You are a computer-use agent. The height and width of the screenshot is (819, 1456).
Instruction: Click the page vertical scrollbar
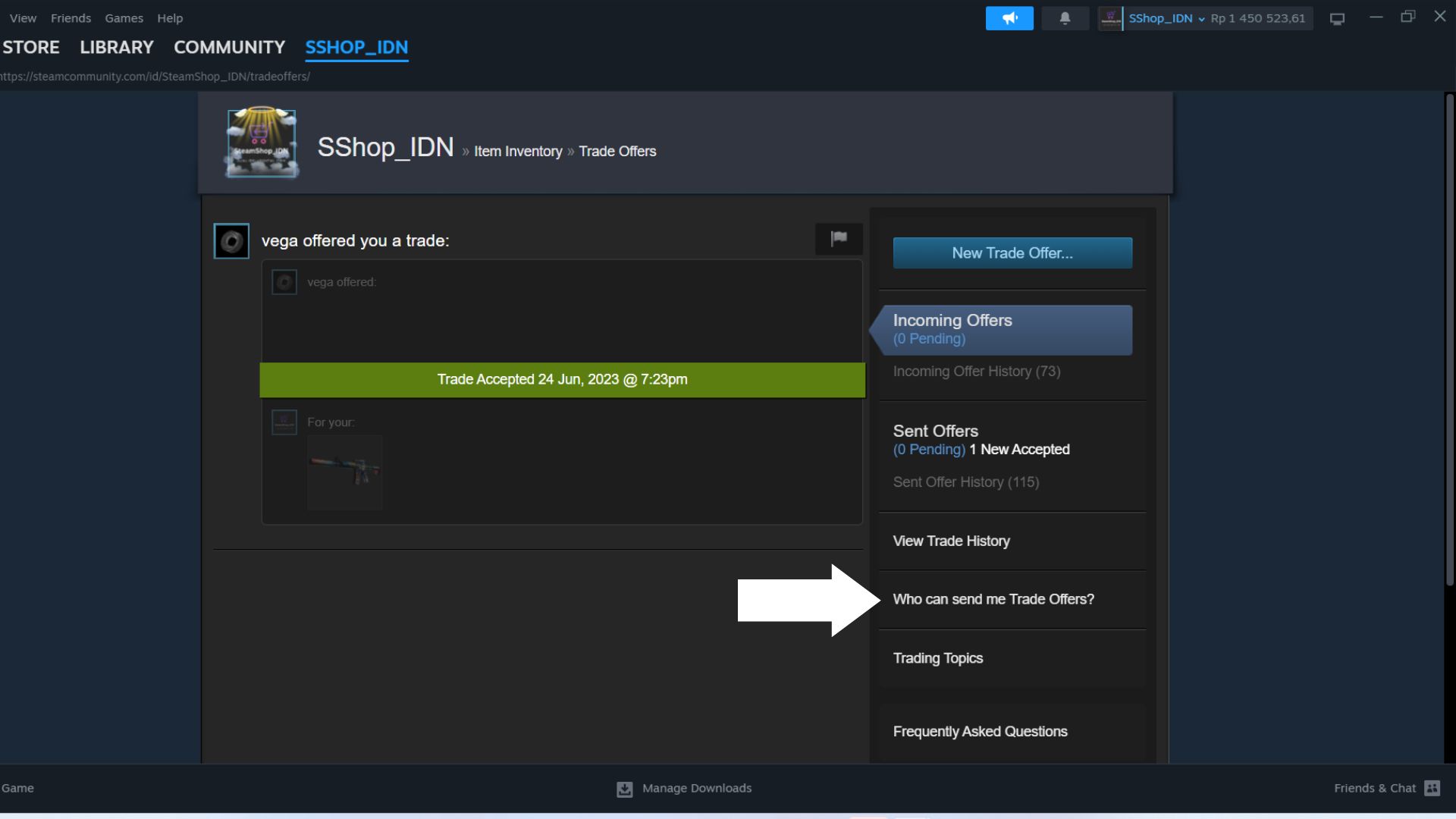[1449, 341]
